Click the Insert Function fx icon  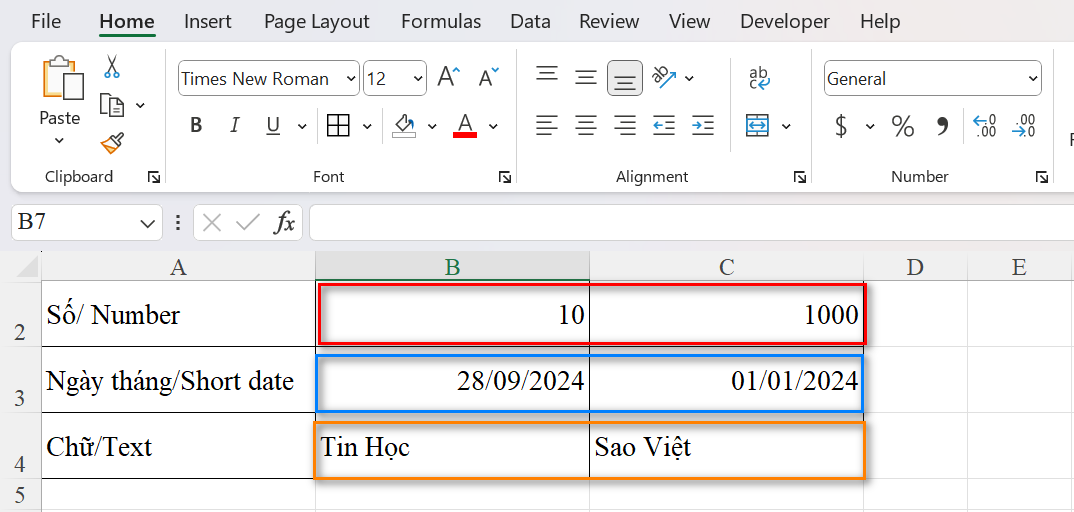click(285, 222)
